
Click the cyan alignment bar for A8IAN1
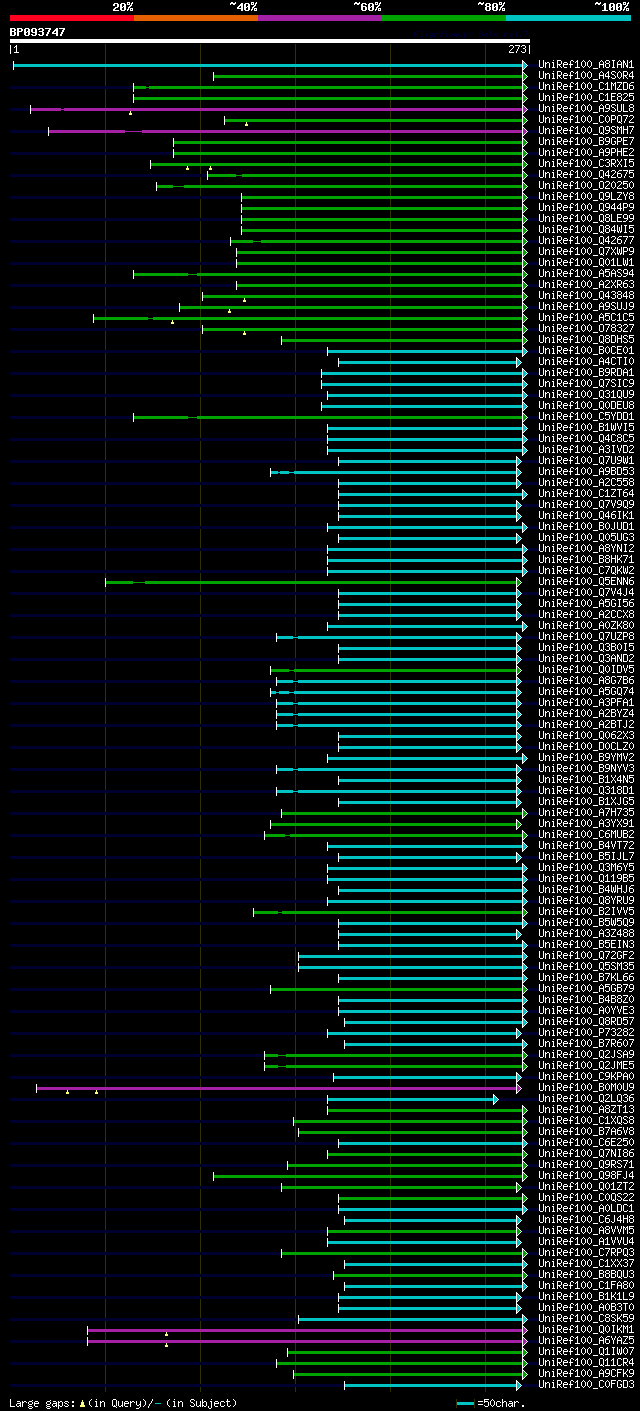point(270,65)
